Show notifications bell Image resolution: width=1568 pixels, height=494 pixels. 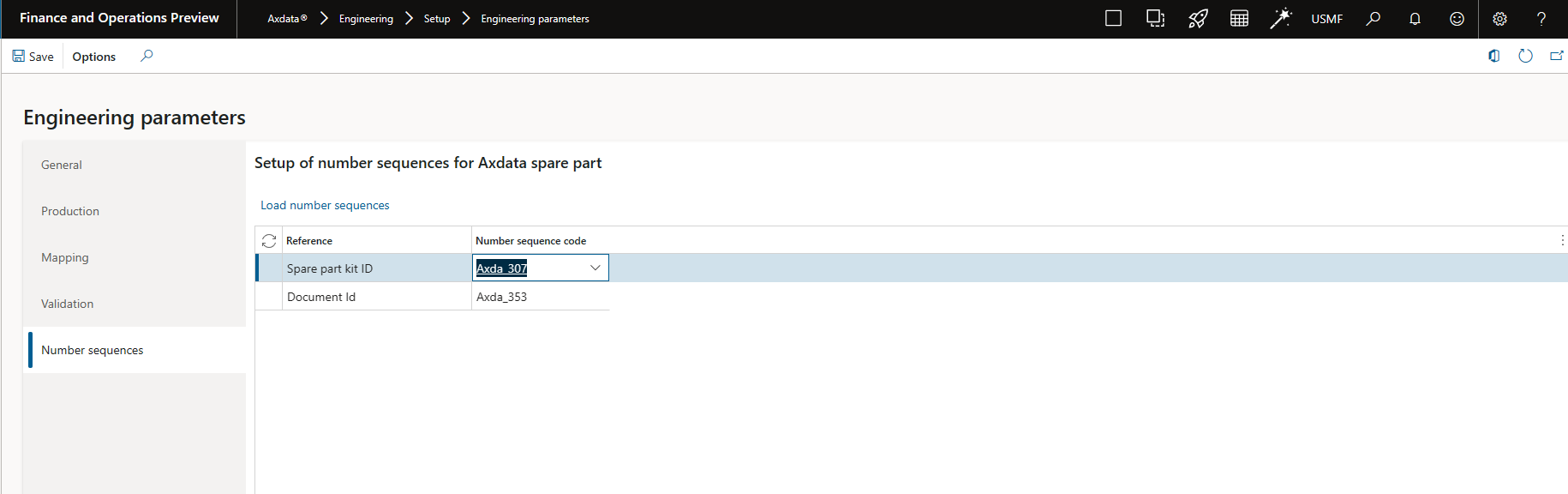[1415, 19]
